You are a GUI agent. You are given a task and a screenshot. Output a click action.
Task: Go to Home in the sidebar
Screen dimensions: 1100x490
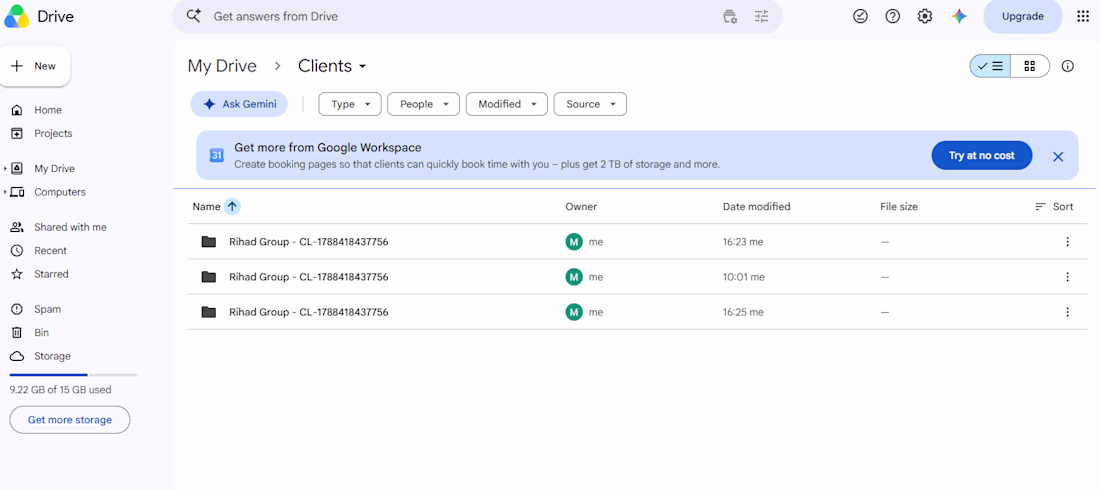point(48,110)
